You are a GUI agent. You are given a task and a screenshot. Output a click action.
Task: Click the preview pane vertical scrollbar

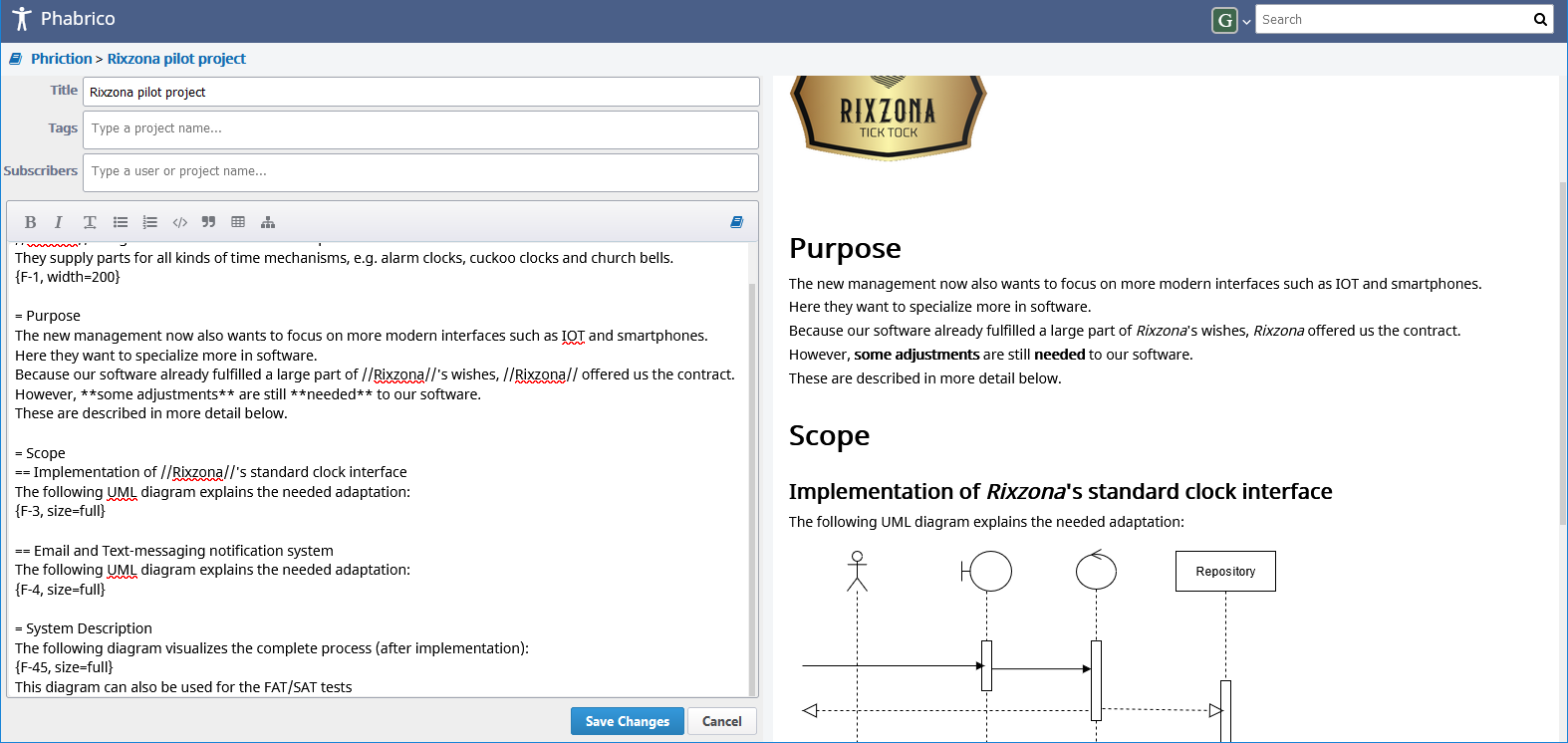(1563, 353)
